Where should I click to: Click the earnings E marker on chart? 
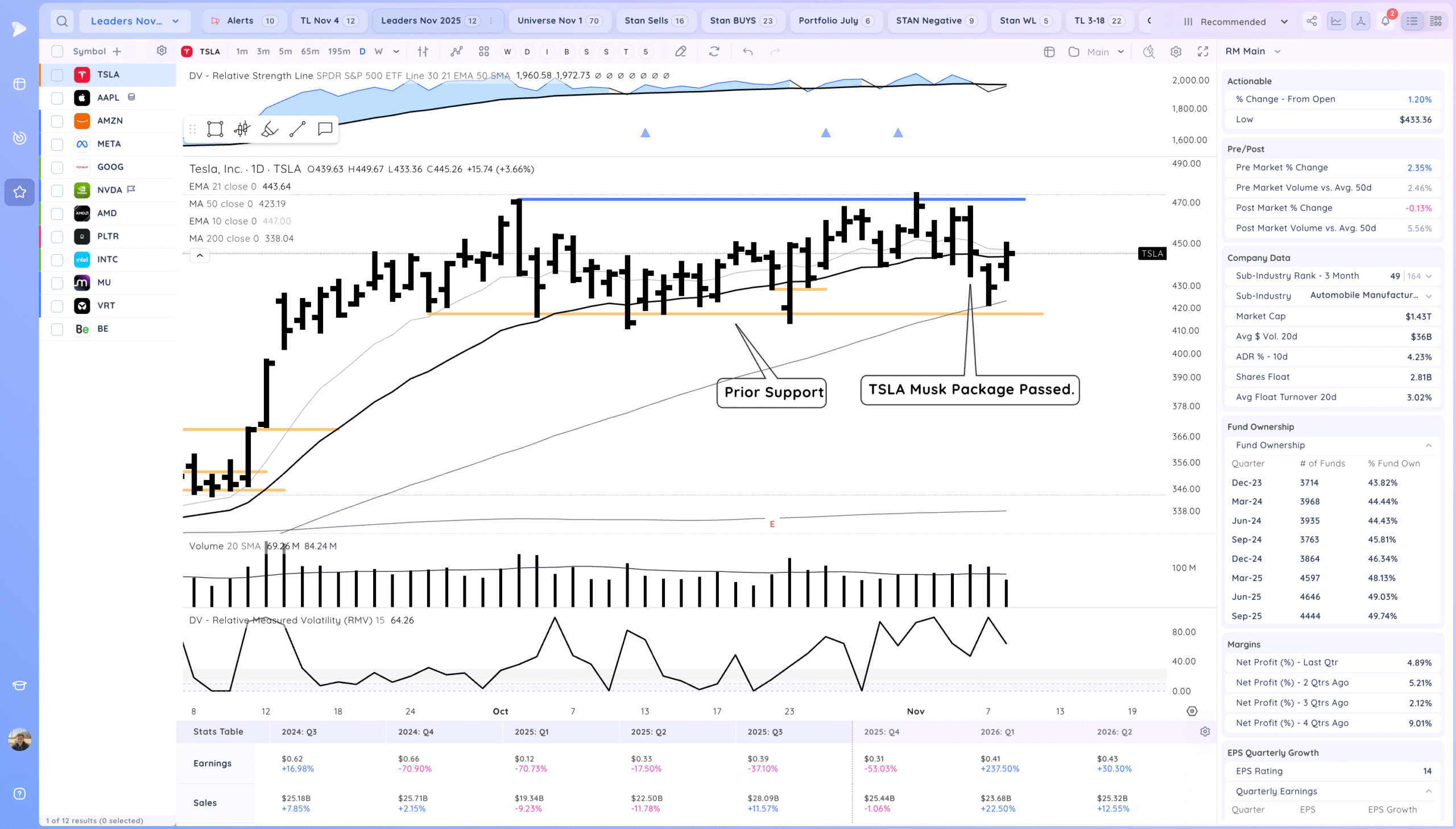pyautogui.click(x=772, y=524)
